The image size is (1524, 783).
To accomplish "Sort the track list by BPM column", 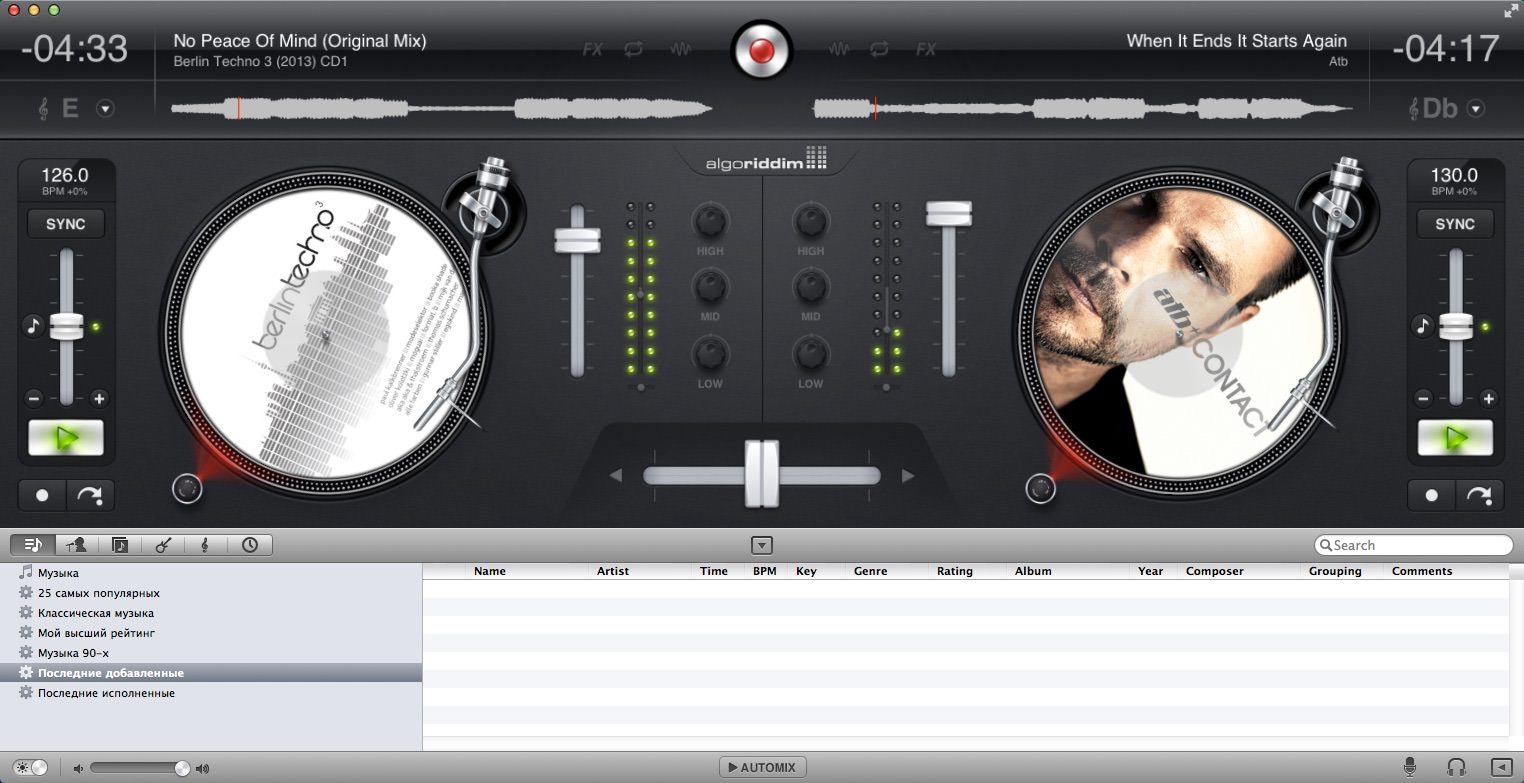I will 765,571.
